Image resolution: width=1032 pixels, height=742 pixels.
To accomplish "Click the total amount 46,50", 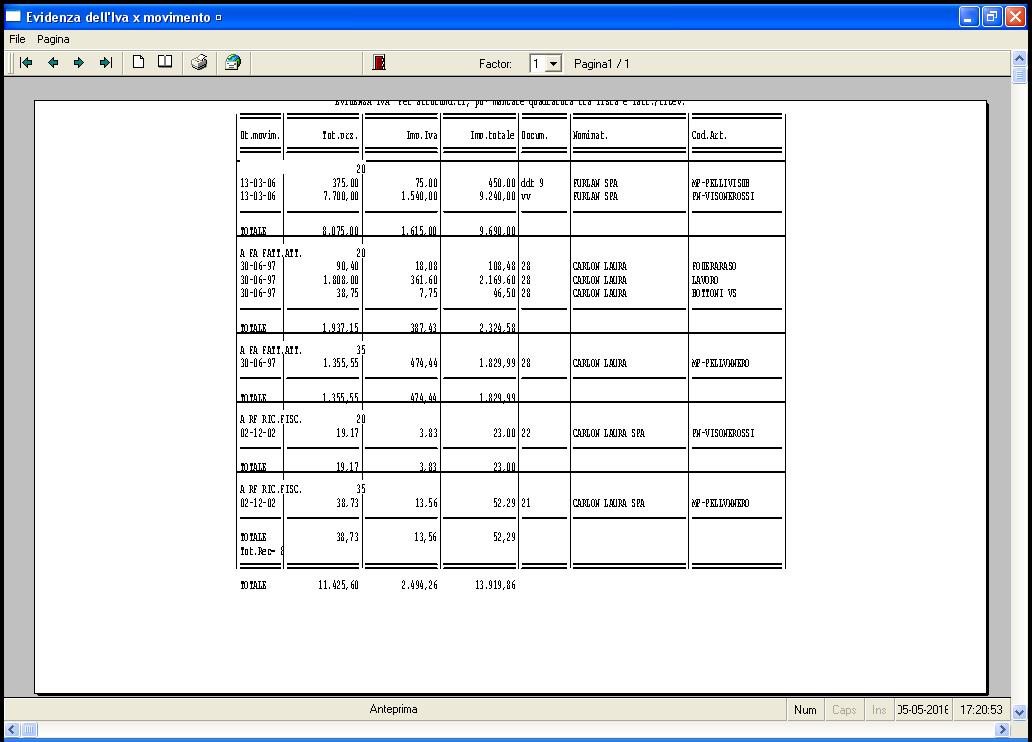I will 505,293.
